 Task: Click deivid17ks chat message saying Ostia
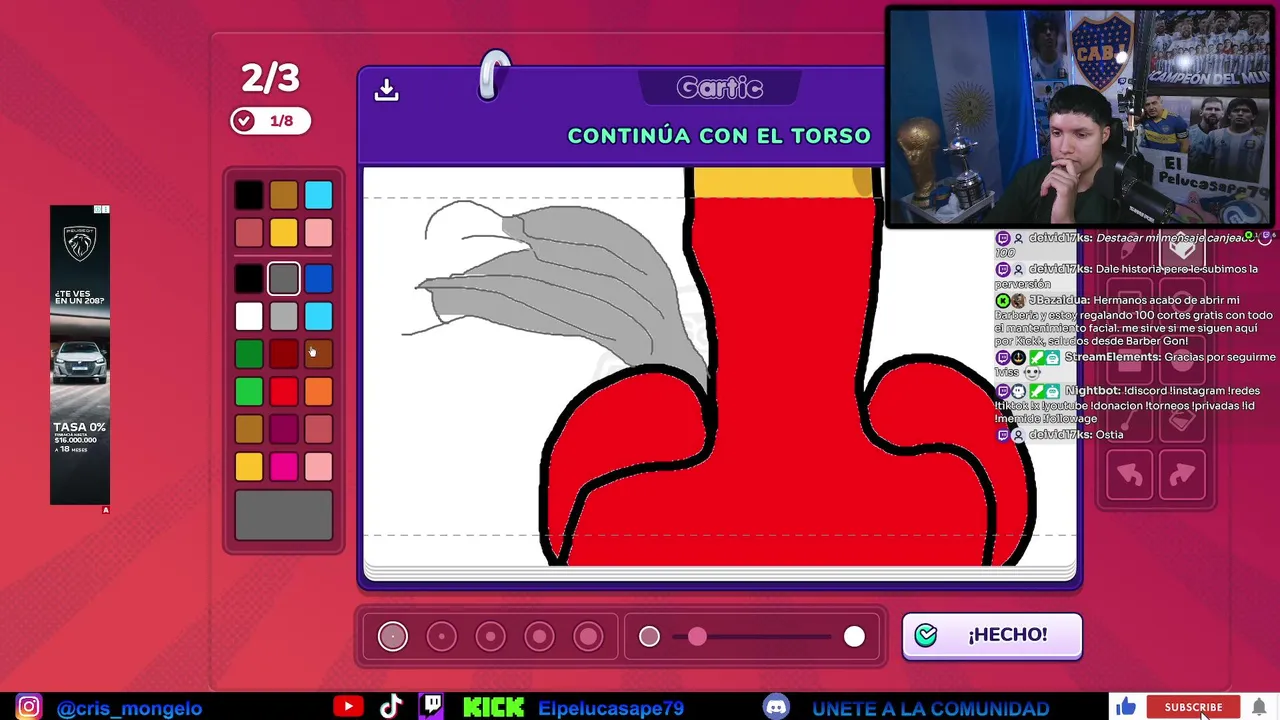coord(1060,435)
